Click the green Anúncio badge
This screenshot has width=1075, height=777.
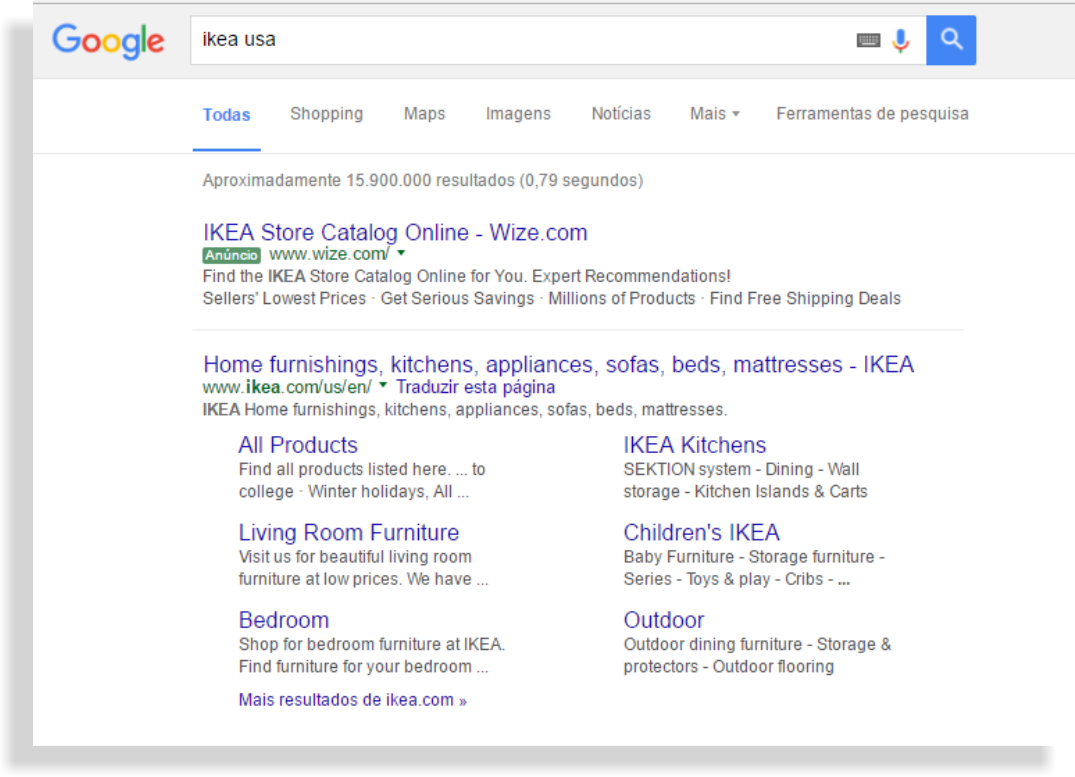(x=232, y=255)
